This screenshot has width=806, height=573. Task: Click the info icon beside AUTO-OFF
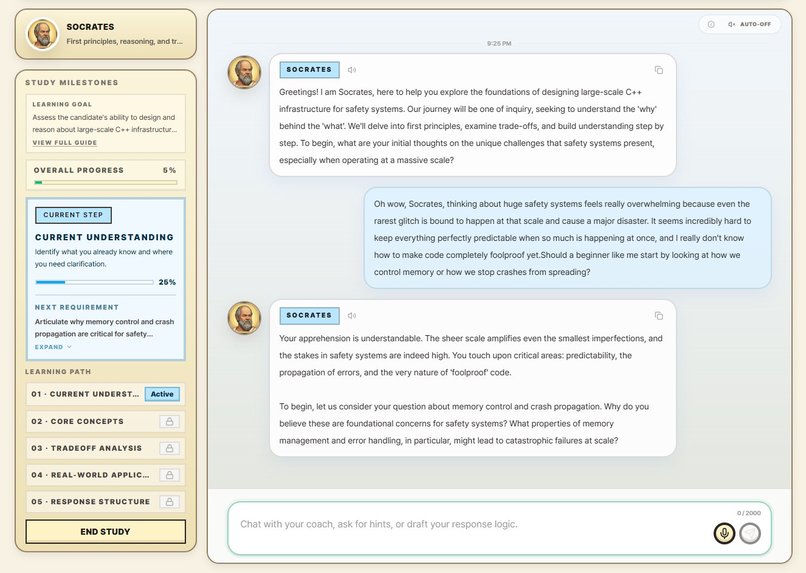point(711,24)
